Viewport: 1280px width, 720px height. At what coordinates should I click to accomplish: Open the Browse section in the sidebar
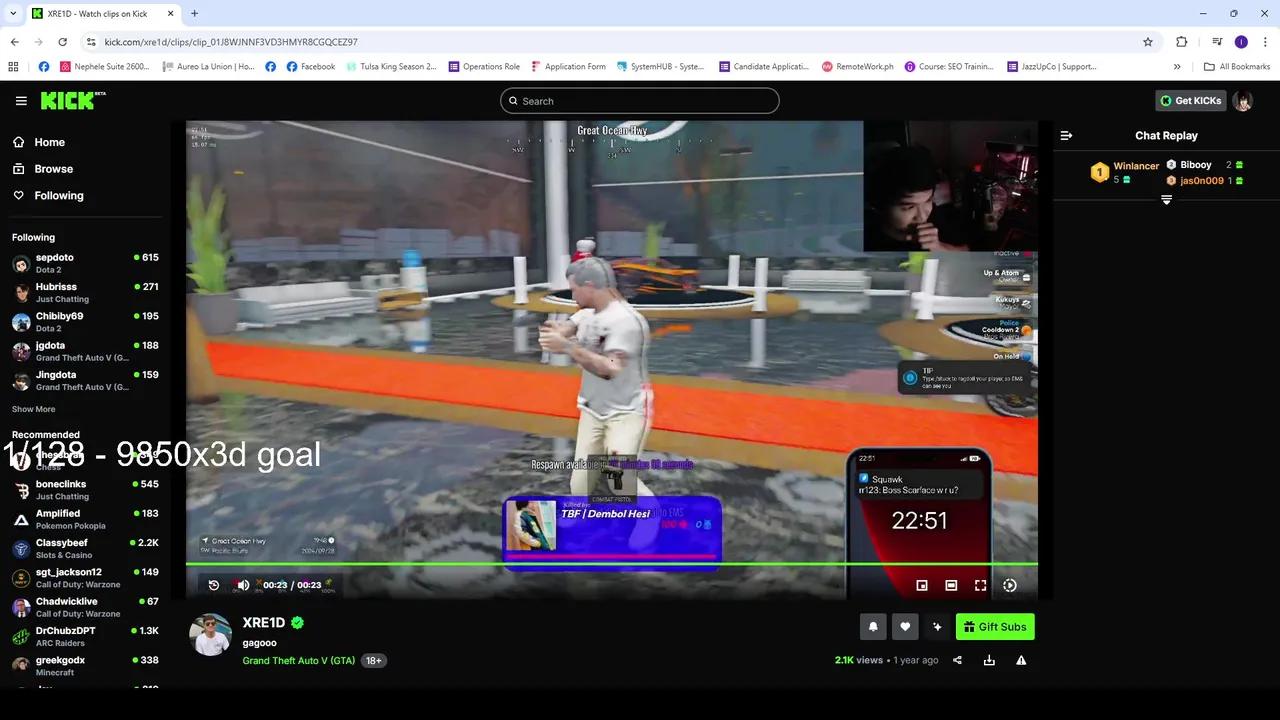click(x=52, y=168)
